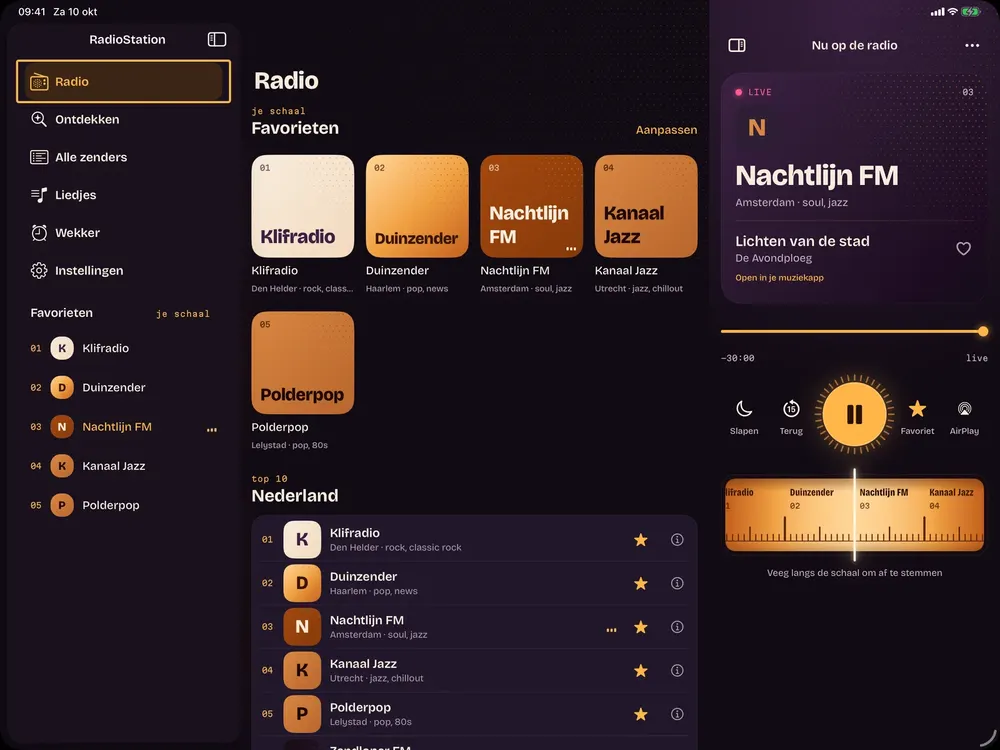Toggle the favorite star for Duinzender row
Viewport: 1000px width, 750px height.
[640, 583]
